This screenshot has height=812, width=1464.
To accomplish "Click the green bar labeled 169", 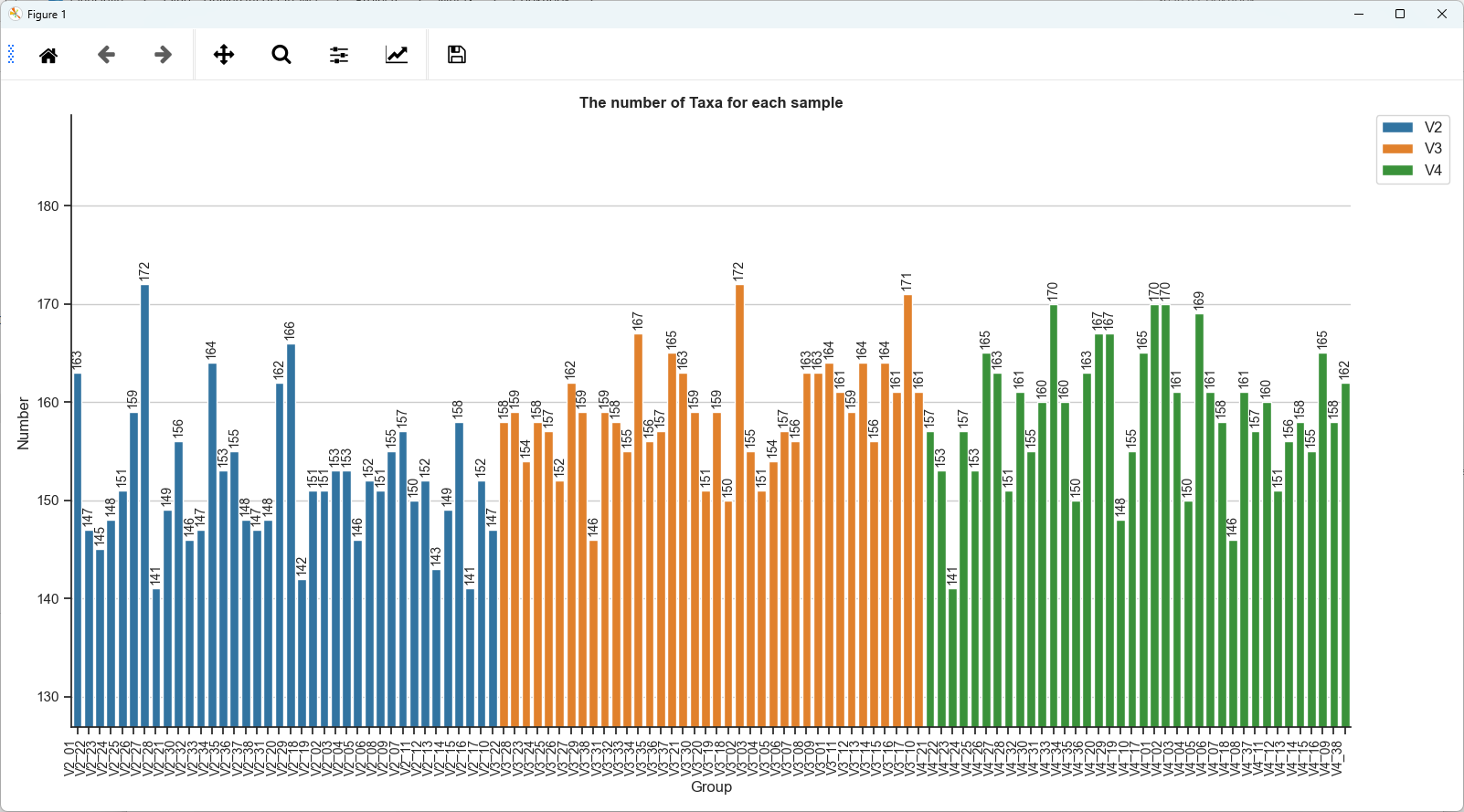I will pyautogui.click(x=1199, y=521).
